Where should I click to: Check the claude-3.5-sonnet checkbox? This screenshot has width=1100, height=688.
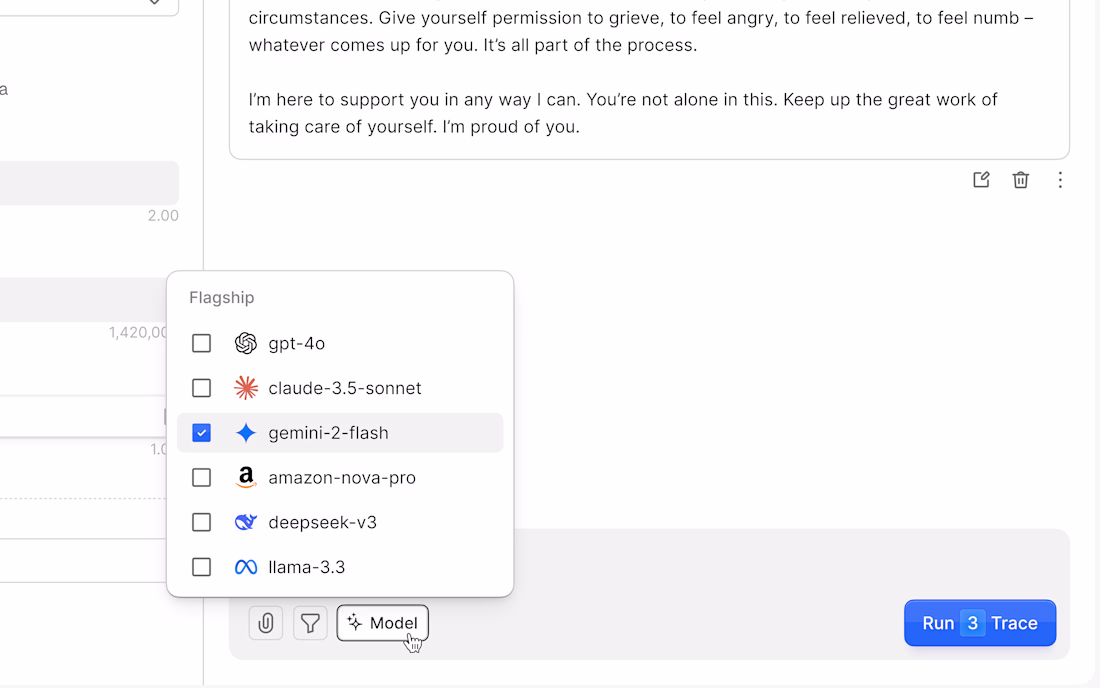201,388
